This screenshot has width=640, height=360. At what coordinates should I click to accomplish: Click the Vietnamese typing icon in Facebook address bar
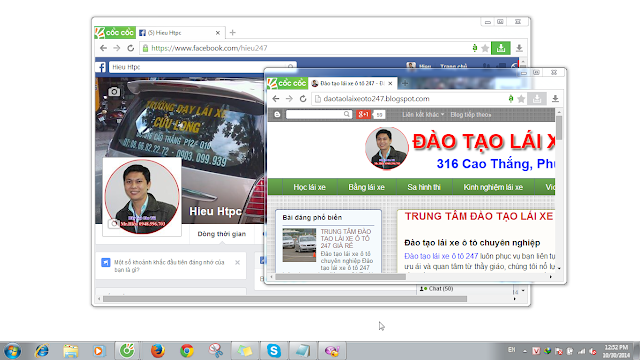pyautogui.click(x=475, y=48)
